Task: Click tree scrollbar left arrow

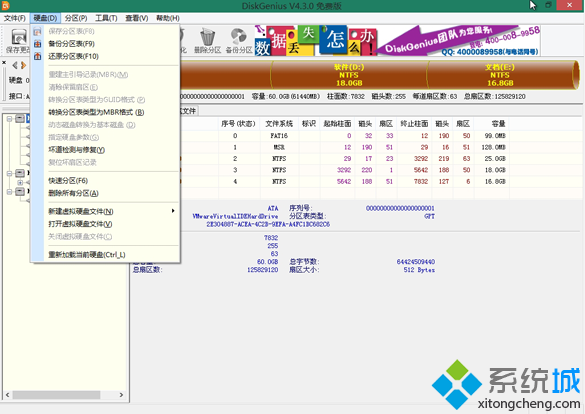Action: [x=7, y=395]
